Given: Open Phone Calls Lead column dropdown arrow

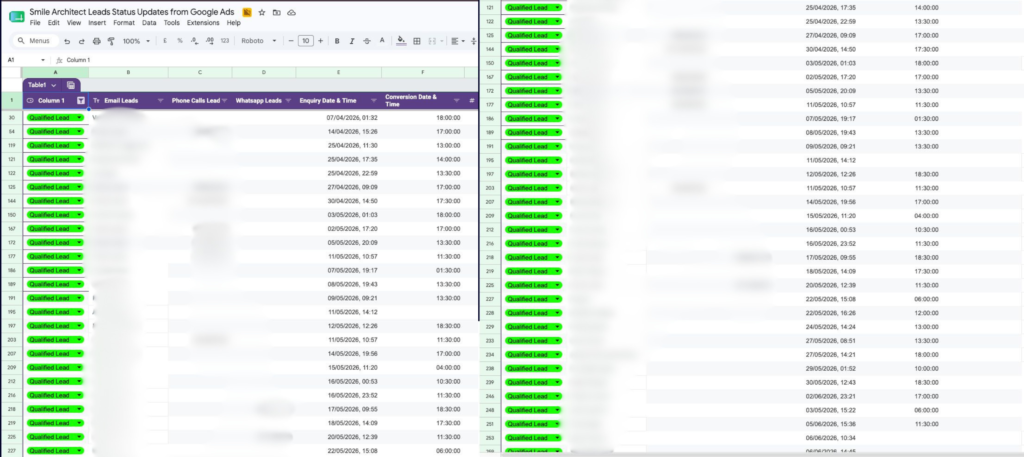Looking at the screenshot, I should tap(225, 101).
